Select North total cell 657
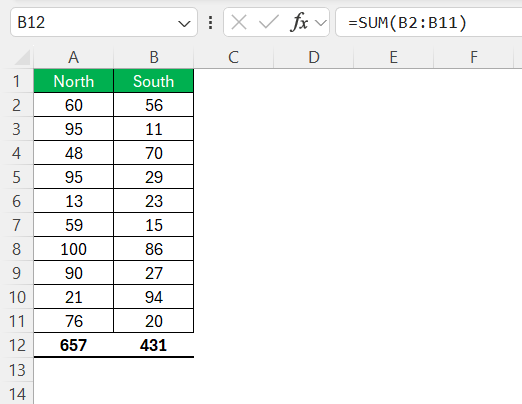 (74, 345)
